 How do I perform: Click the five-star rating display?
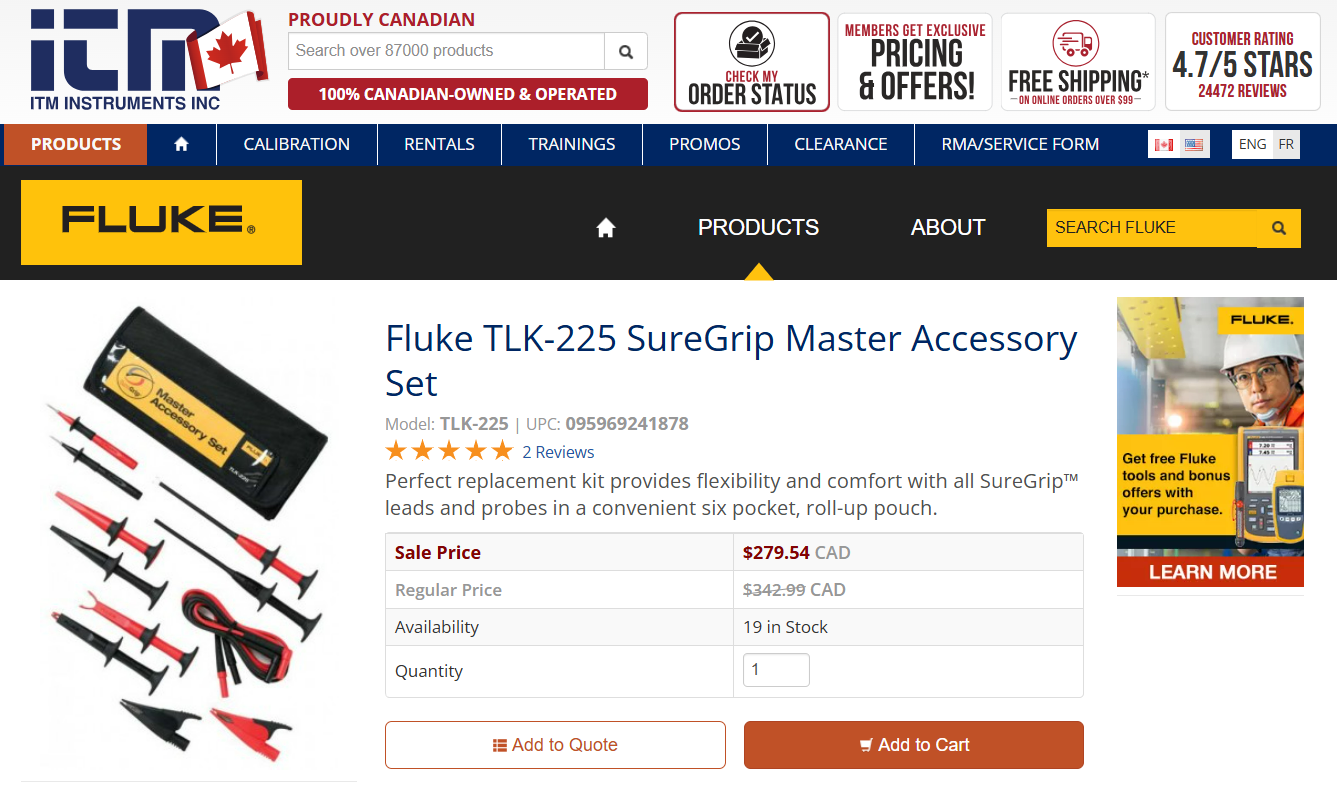click(448, 449)
